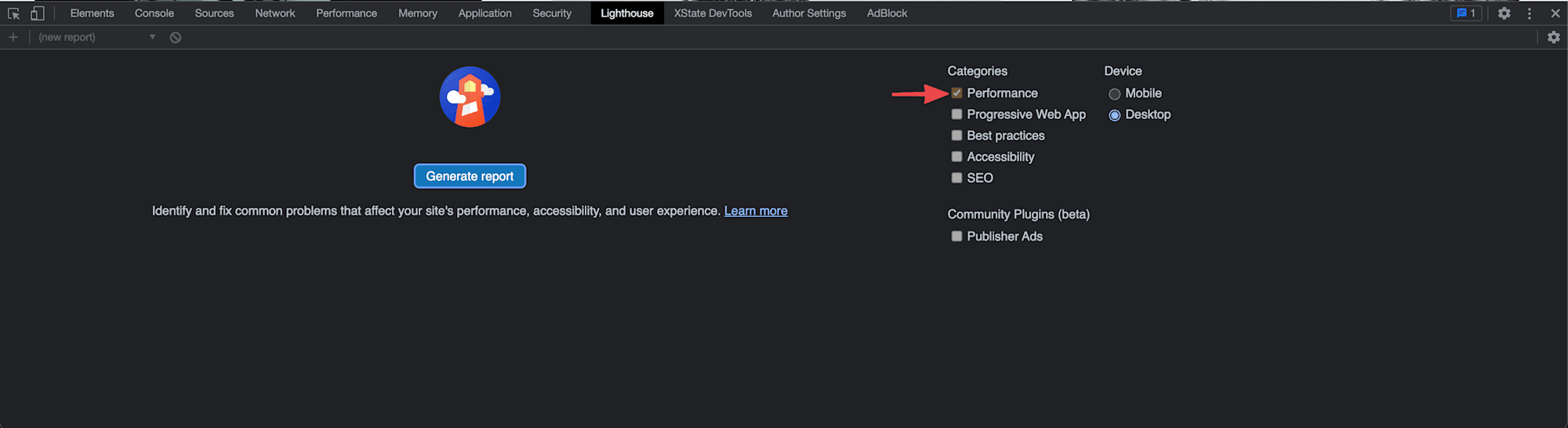Enable the Progressive Web App checkbox
The width and height of the screenshot is (1568, 428).
[956, 114]
